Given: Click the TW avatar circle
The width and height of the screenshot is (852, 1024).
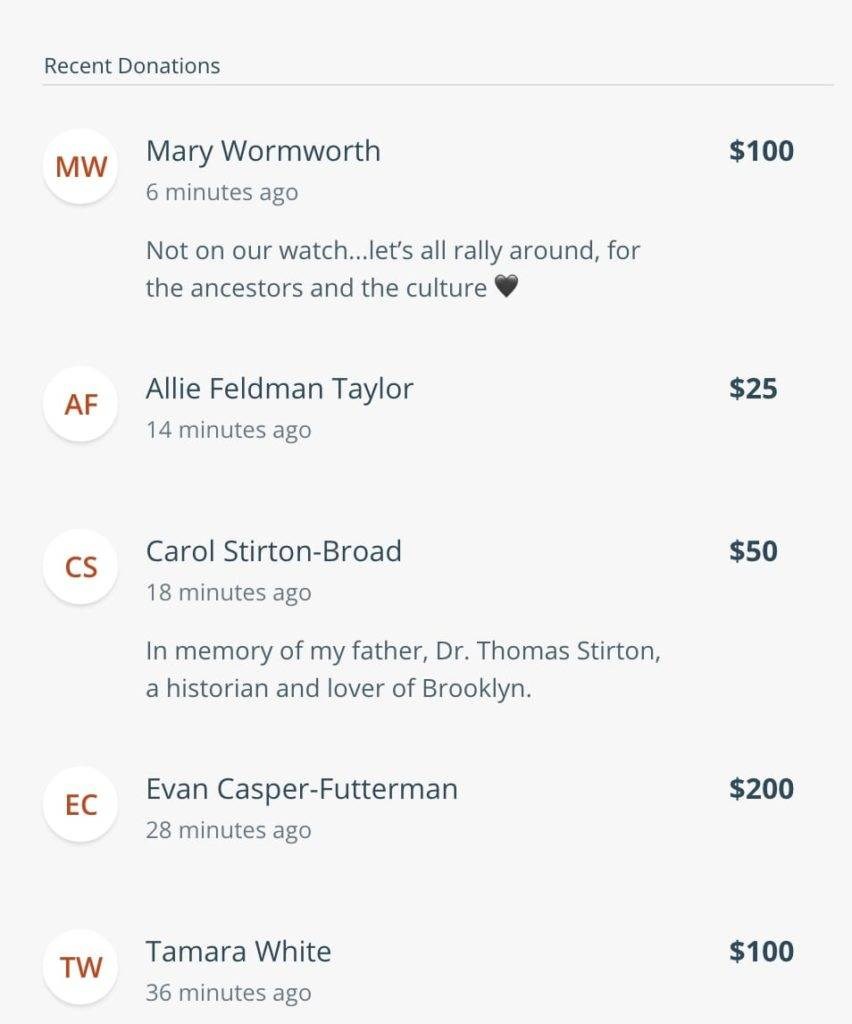Looking at the screenshot, I should [80, 967].
